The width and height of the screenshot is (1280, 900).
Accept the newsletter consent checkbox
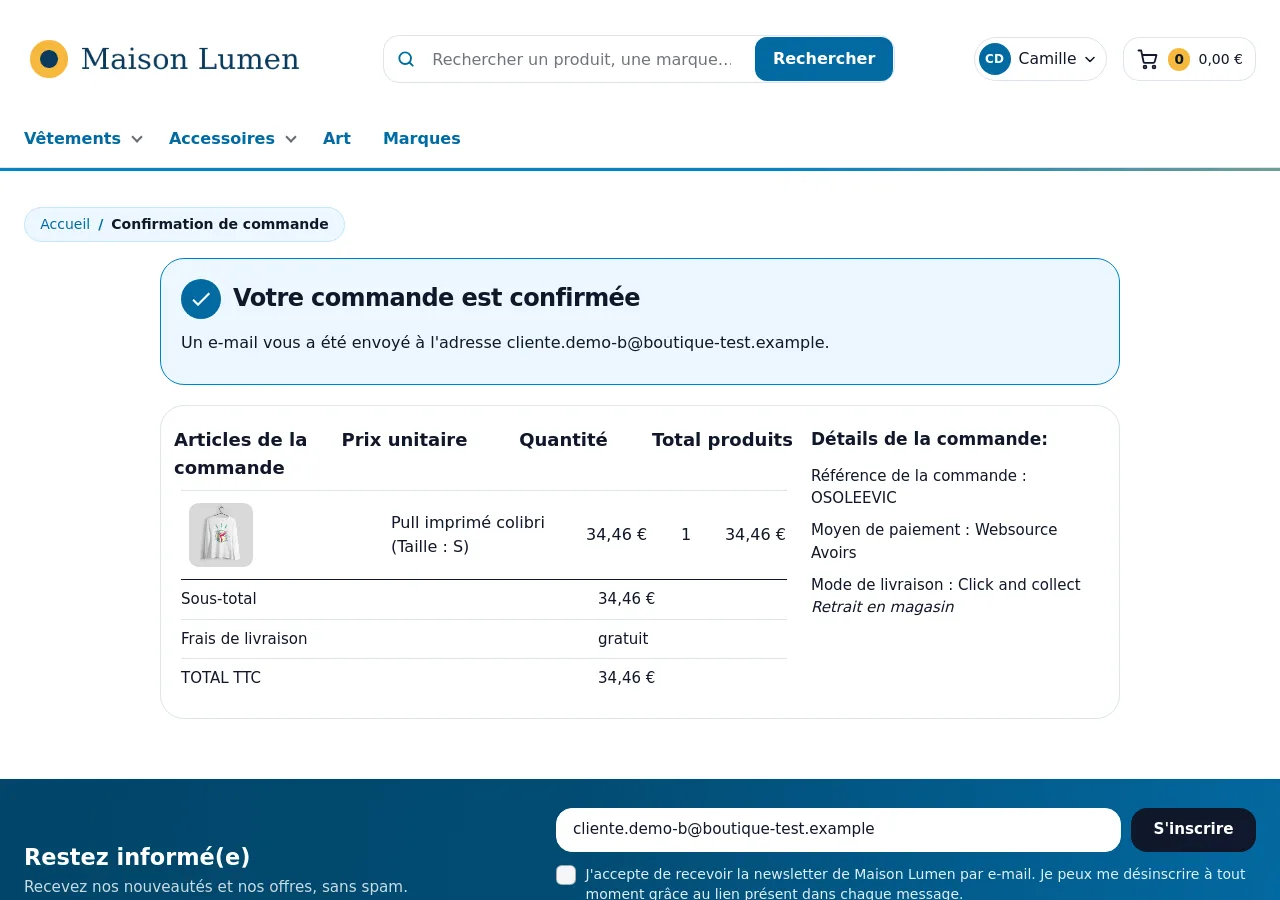click(x=566, y=875)
